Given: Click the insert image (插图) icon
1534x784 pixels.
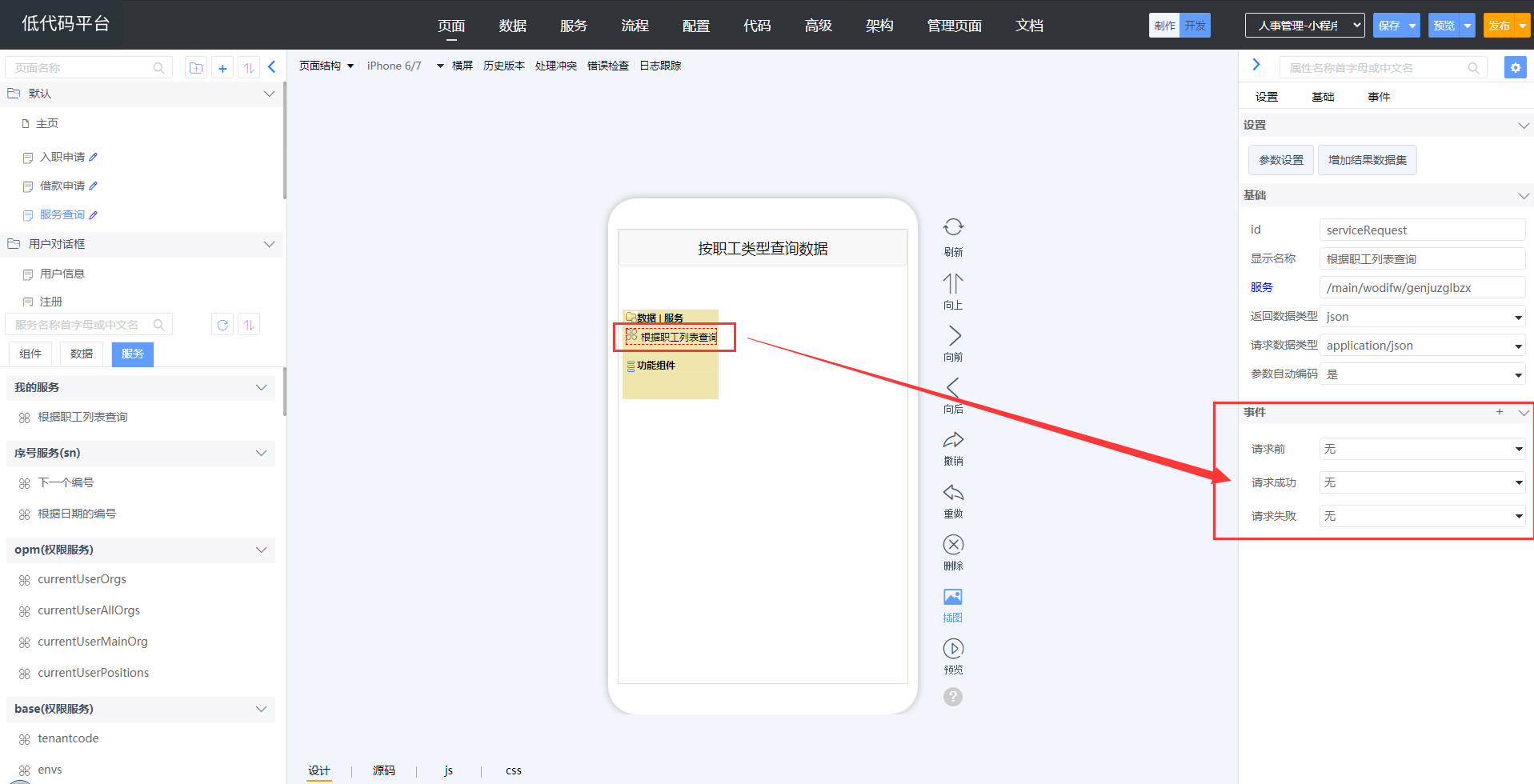Looking at the screenshot, I should point(952,597).
